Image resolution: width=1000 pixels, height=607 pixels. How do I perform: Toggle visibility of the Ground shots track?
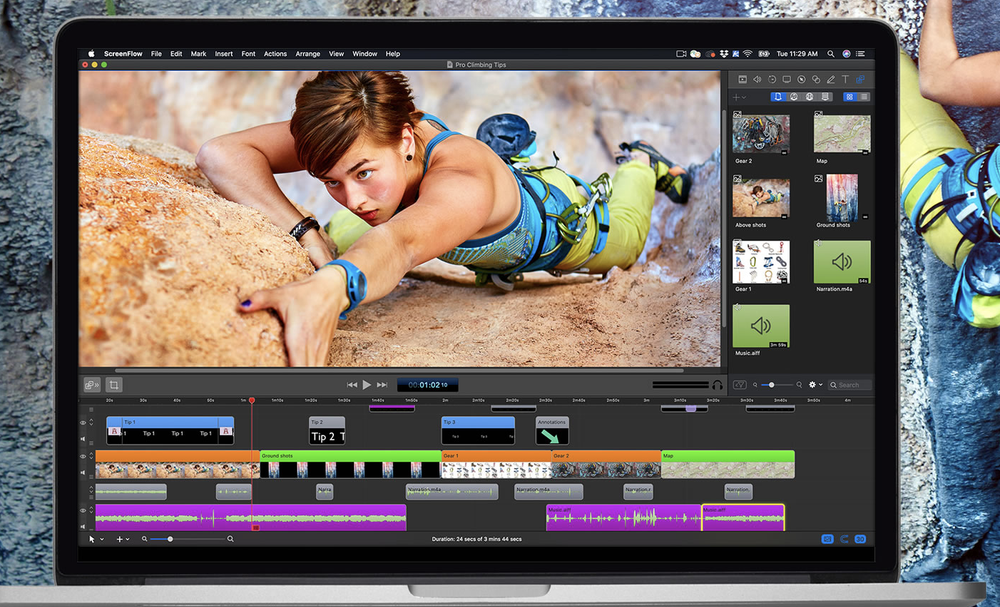[83, 457]
